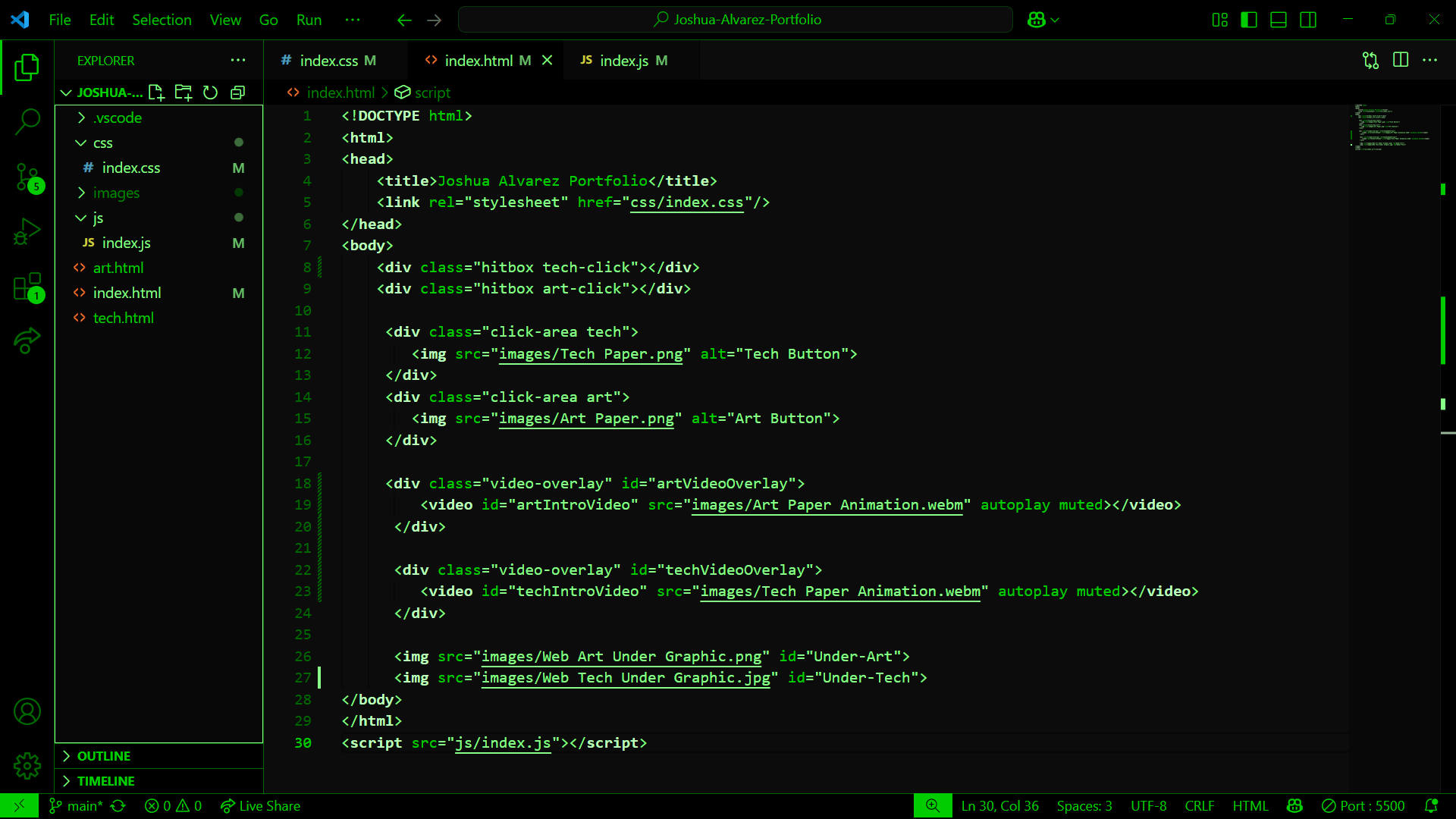Viewport: 1456px width, 819px height.
Task: Open explorer views and more actions menu
Action: coord(238,61)
